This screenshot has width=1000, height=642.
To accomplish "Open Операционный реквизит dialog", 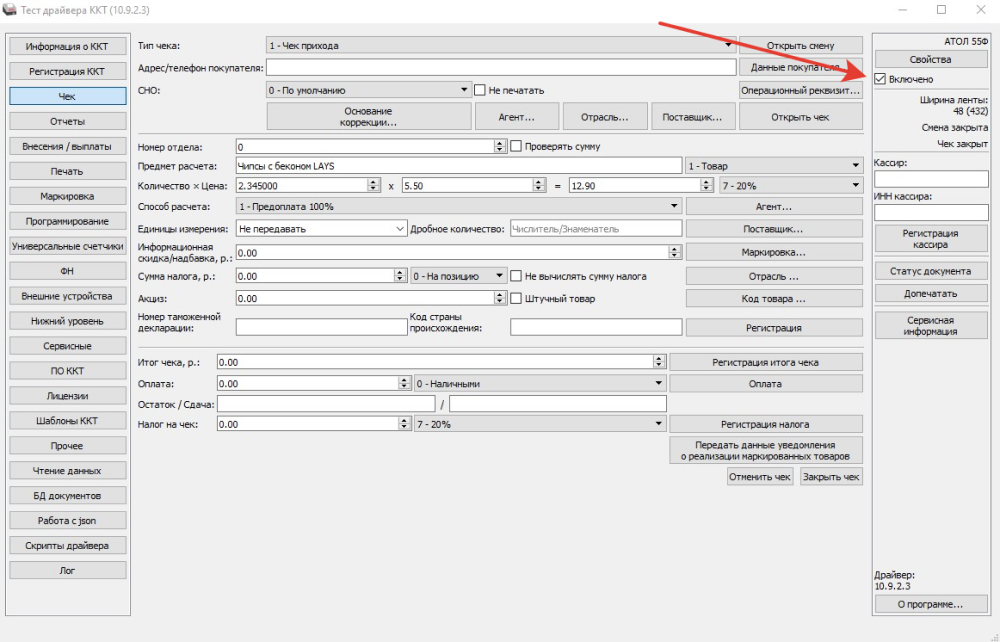I will click(x=800, y=91).
